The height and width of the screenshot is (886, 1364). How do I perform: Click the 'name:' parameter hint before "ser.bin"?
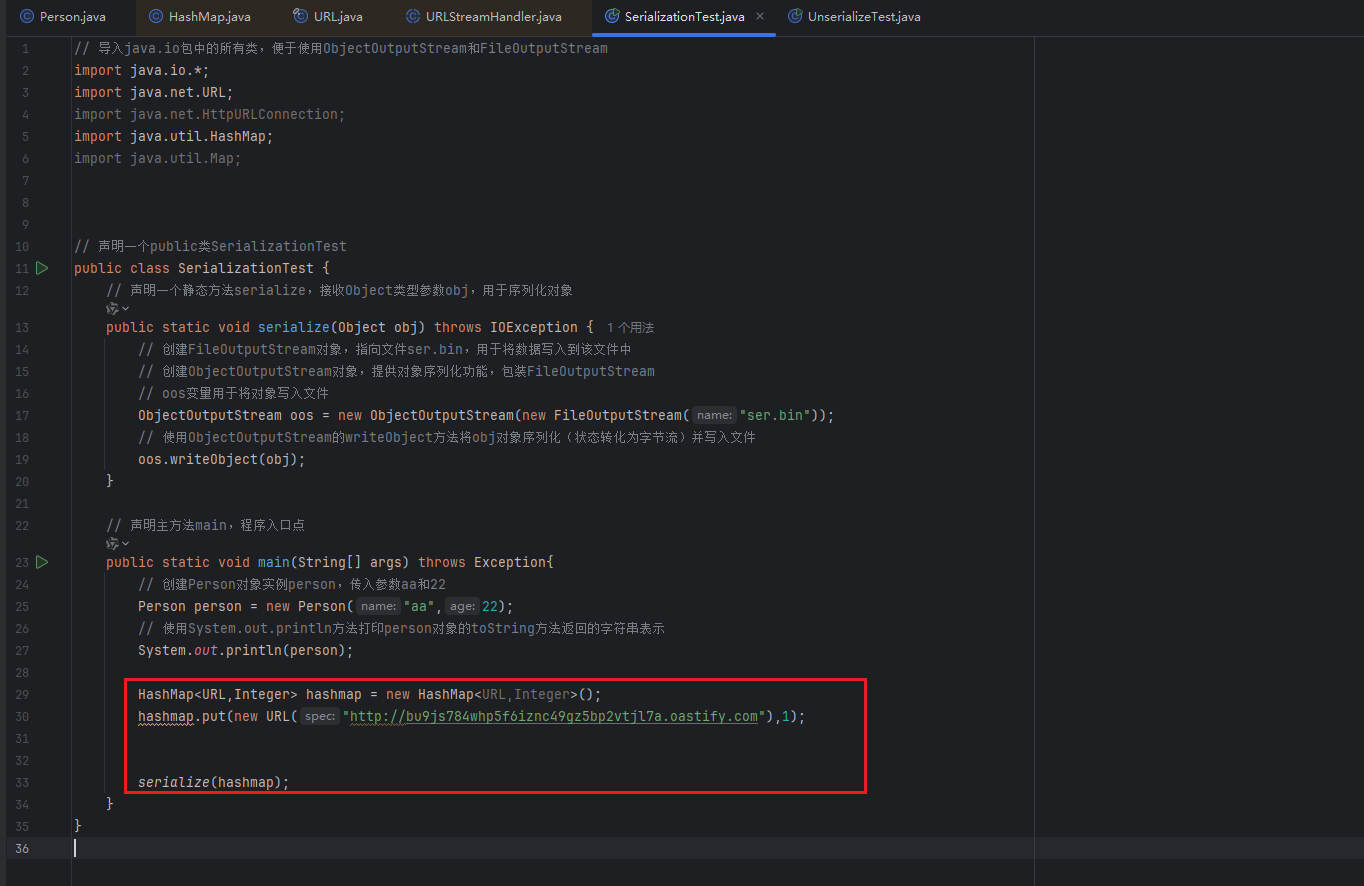tap(714, 415)
